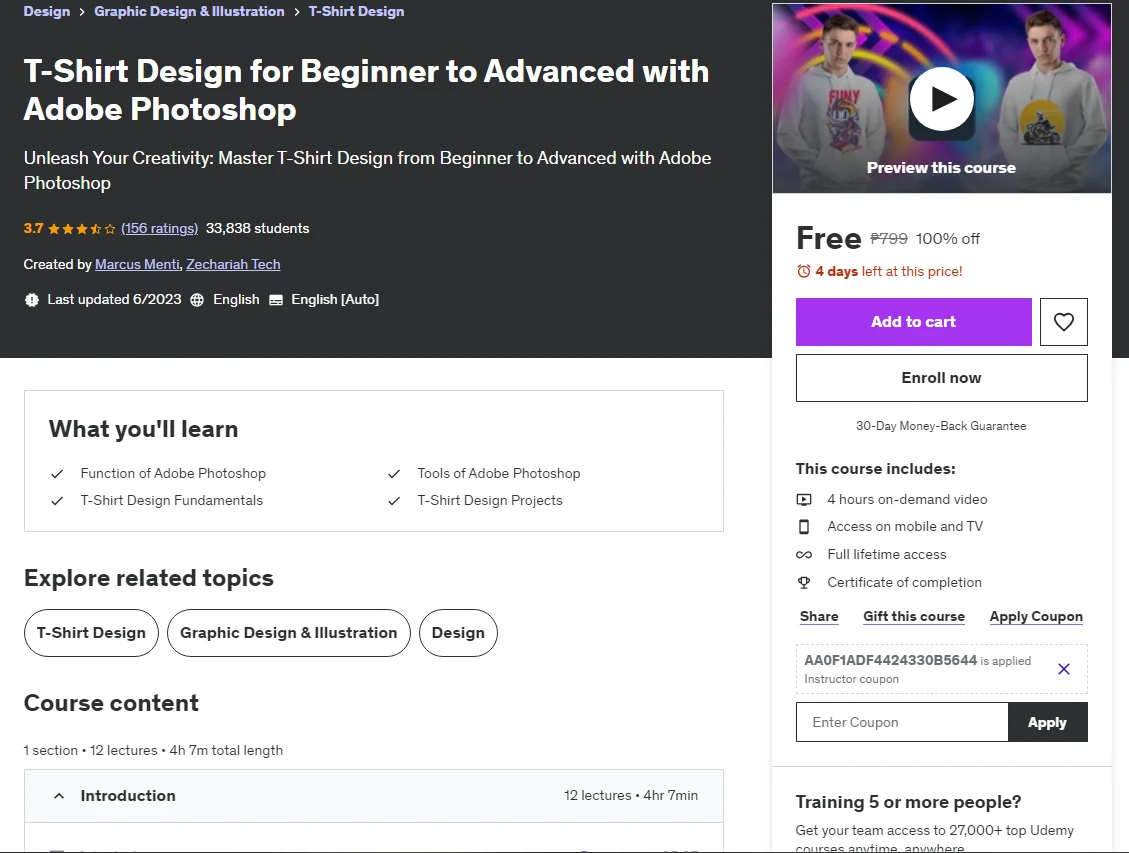This screenshot has width=1129, height=853.
Task: Remove applied coupon with X icon
Action: [x=1063, y=669]
